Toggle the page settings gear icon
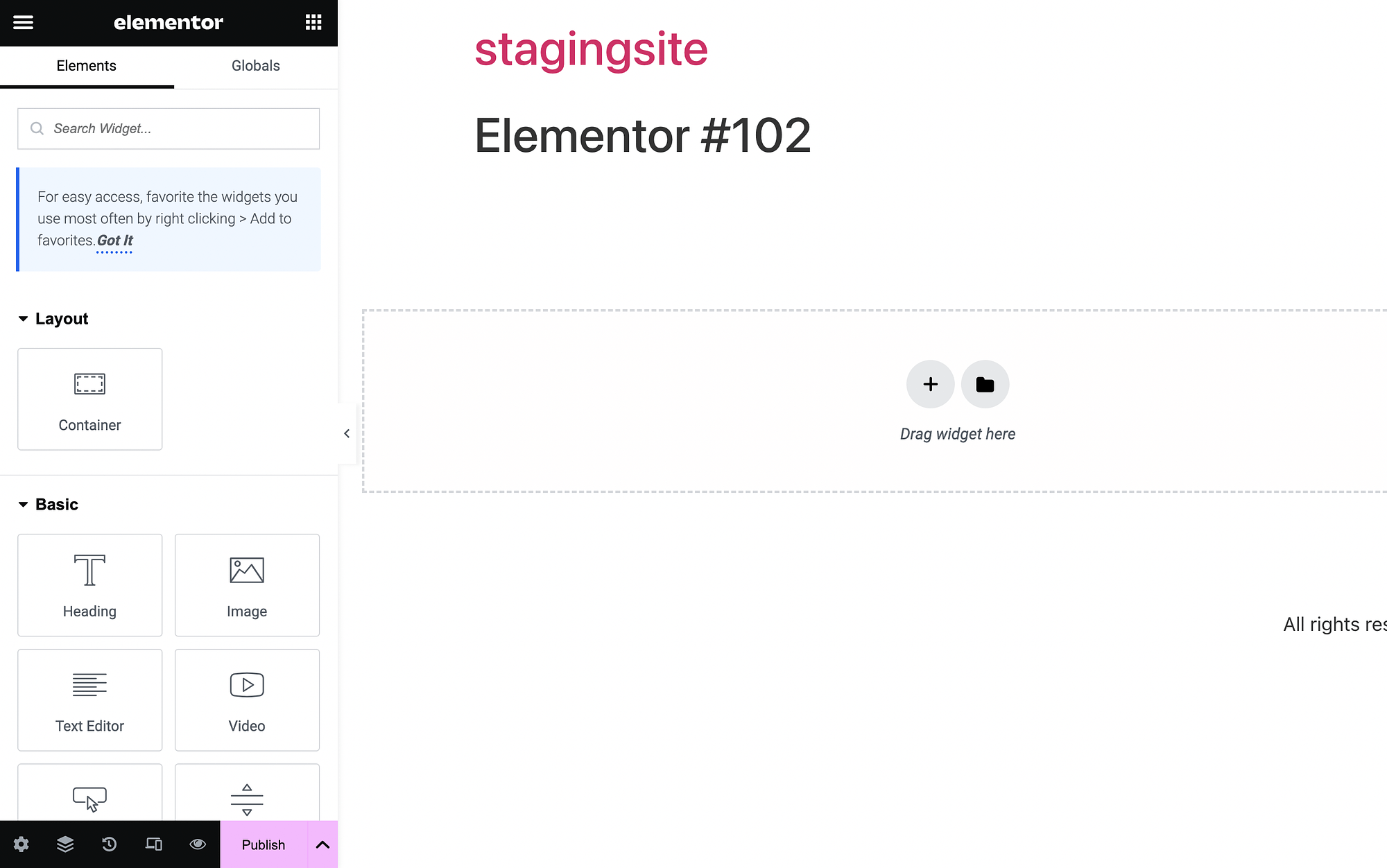1387x868 pixels. [x=21, y=845]
